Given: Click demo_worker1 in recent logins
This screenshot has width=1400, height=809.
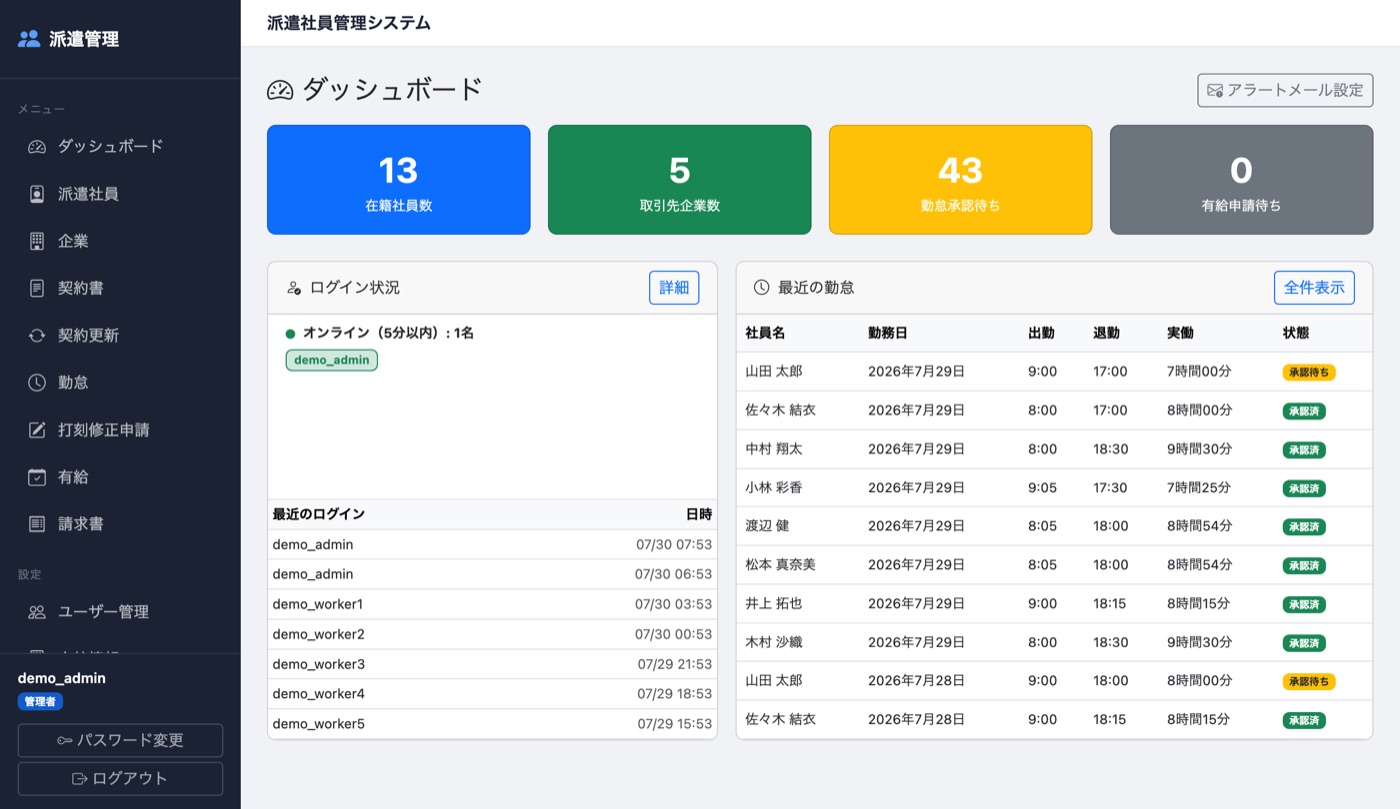Looking at the screenshot, I should tap(318, 604).
